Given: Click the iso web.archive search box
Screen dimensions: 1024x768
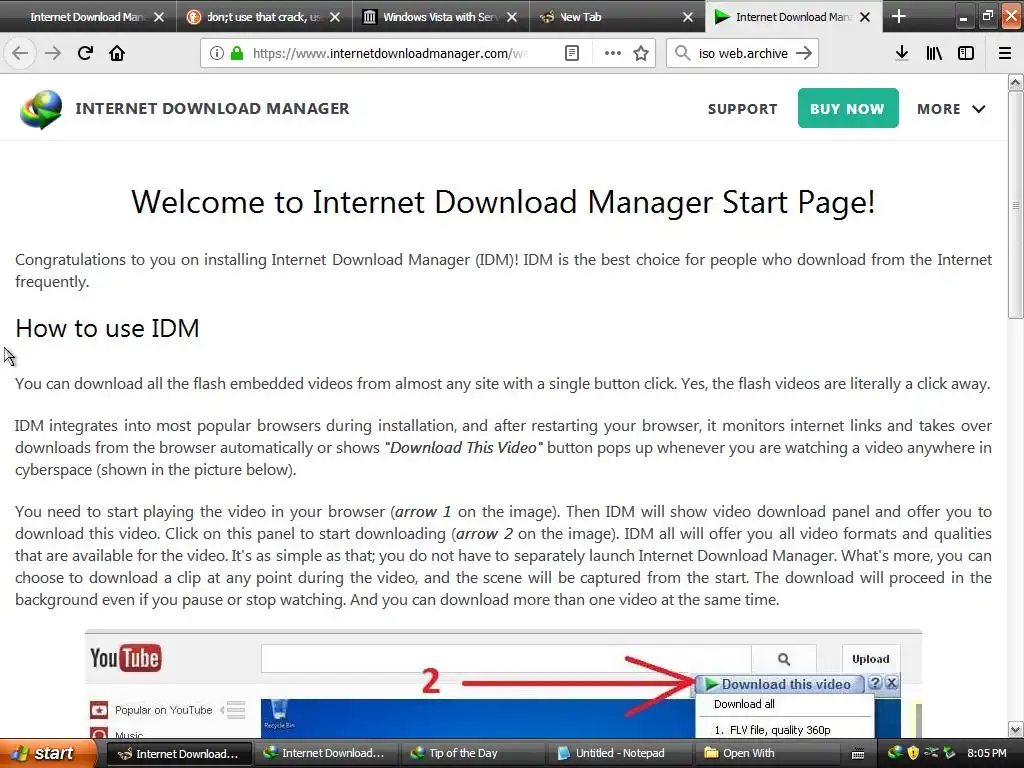Looking at the screenshot, I should tap(743, 54).
